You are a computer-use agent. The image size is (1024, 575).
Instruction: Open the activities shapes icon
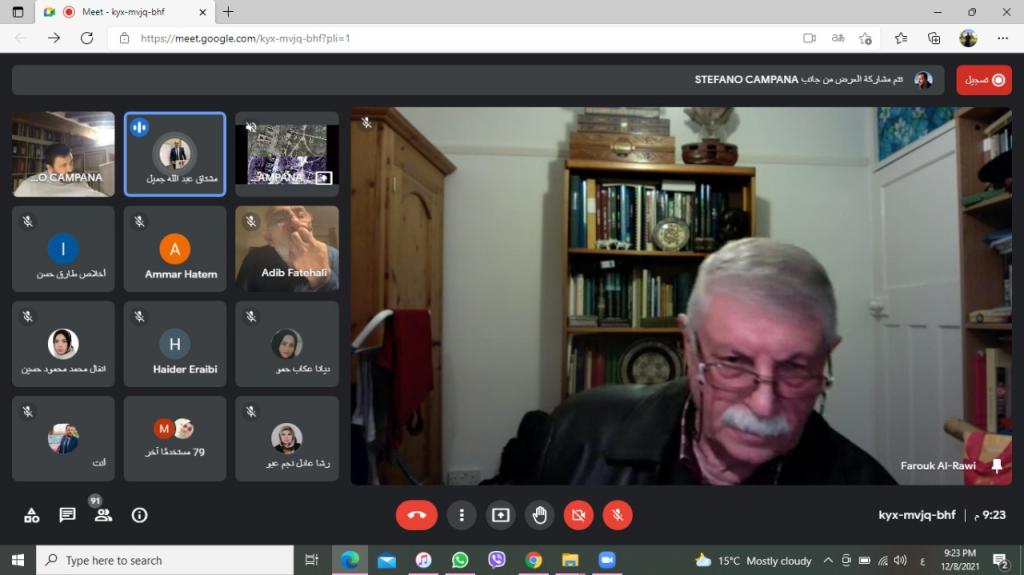31,515
